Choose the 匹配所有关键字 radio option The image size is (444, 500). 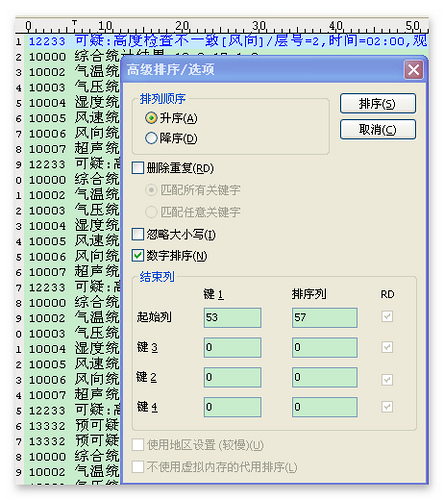tap(151, 190)
